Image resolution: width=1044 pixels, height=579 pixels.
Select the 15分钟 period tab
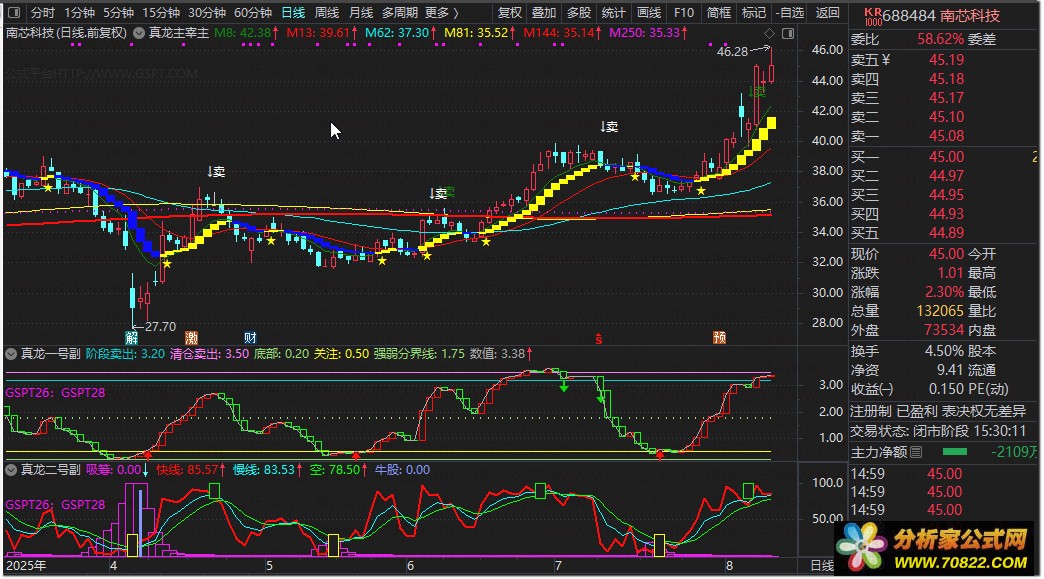[161, 13]
